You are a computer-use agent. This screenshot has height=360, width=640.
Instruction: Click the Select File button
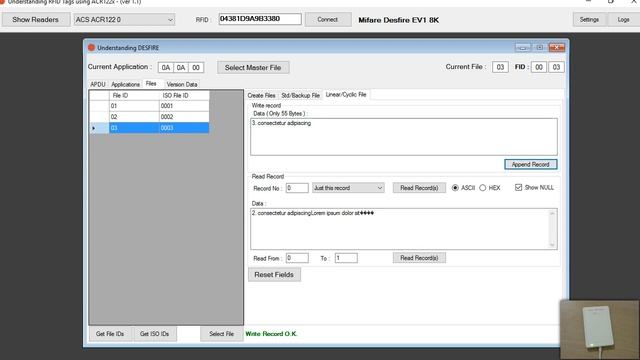click(222, 334)
